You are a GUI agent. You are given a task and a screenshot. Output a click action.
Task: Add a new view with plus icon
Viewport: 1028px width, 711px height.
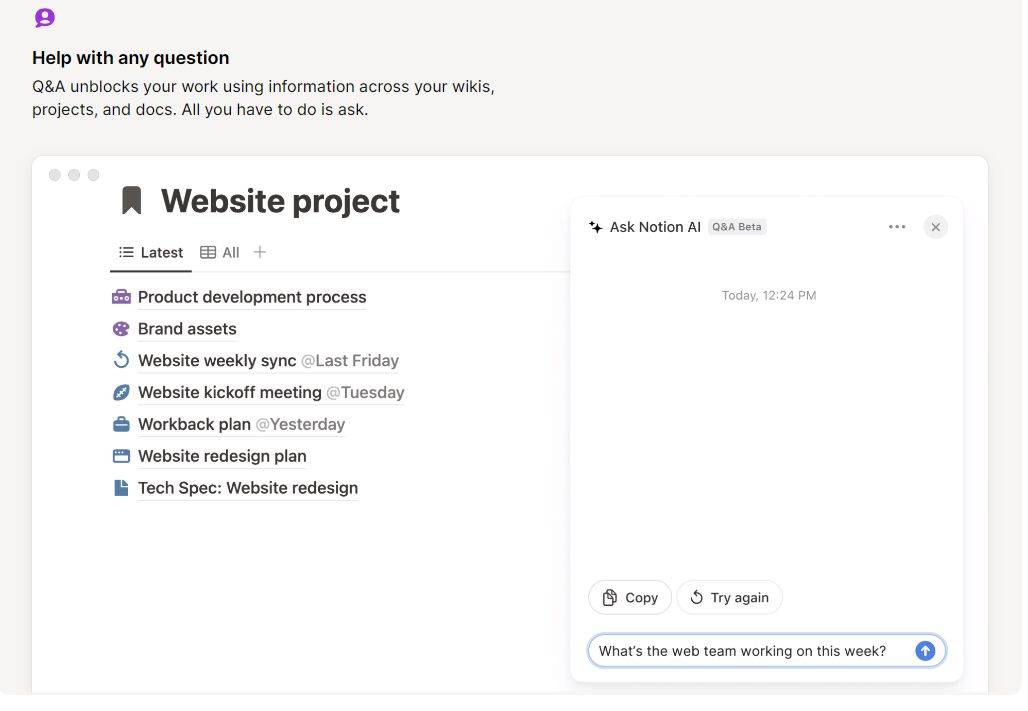click(x=260, y=252)
